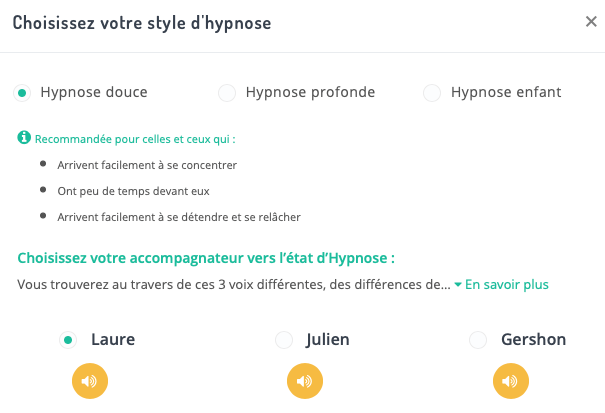
Task: Play Julien's voice sample speaker button
Action: click(304, 381)
